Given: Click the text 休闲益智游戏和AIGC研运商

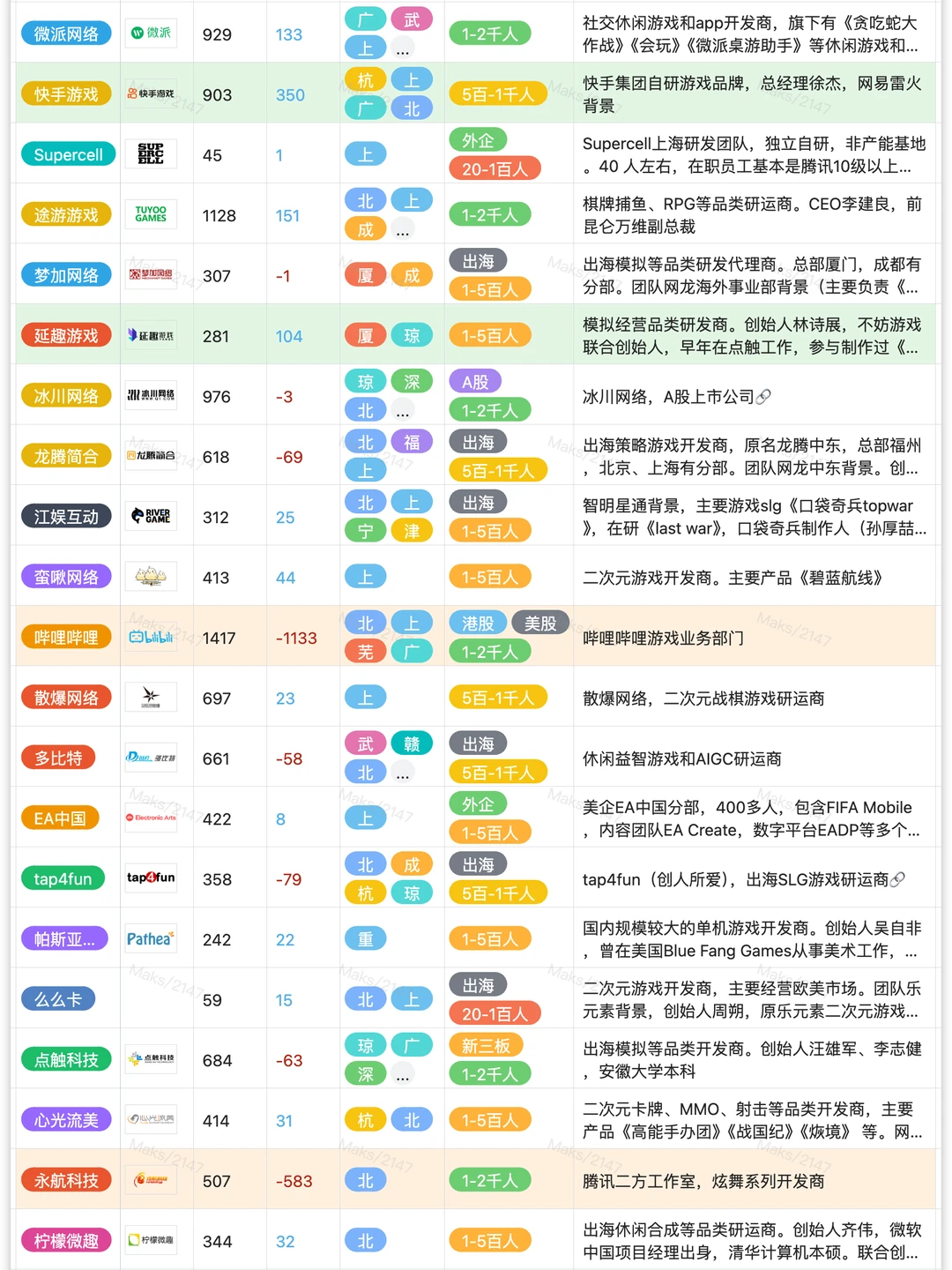Looking at the screenshot, I should (681, 758).
